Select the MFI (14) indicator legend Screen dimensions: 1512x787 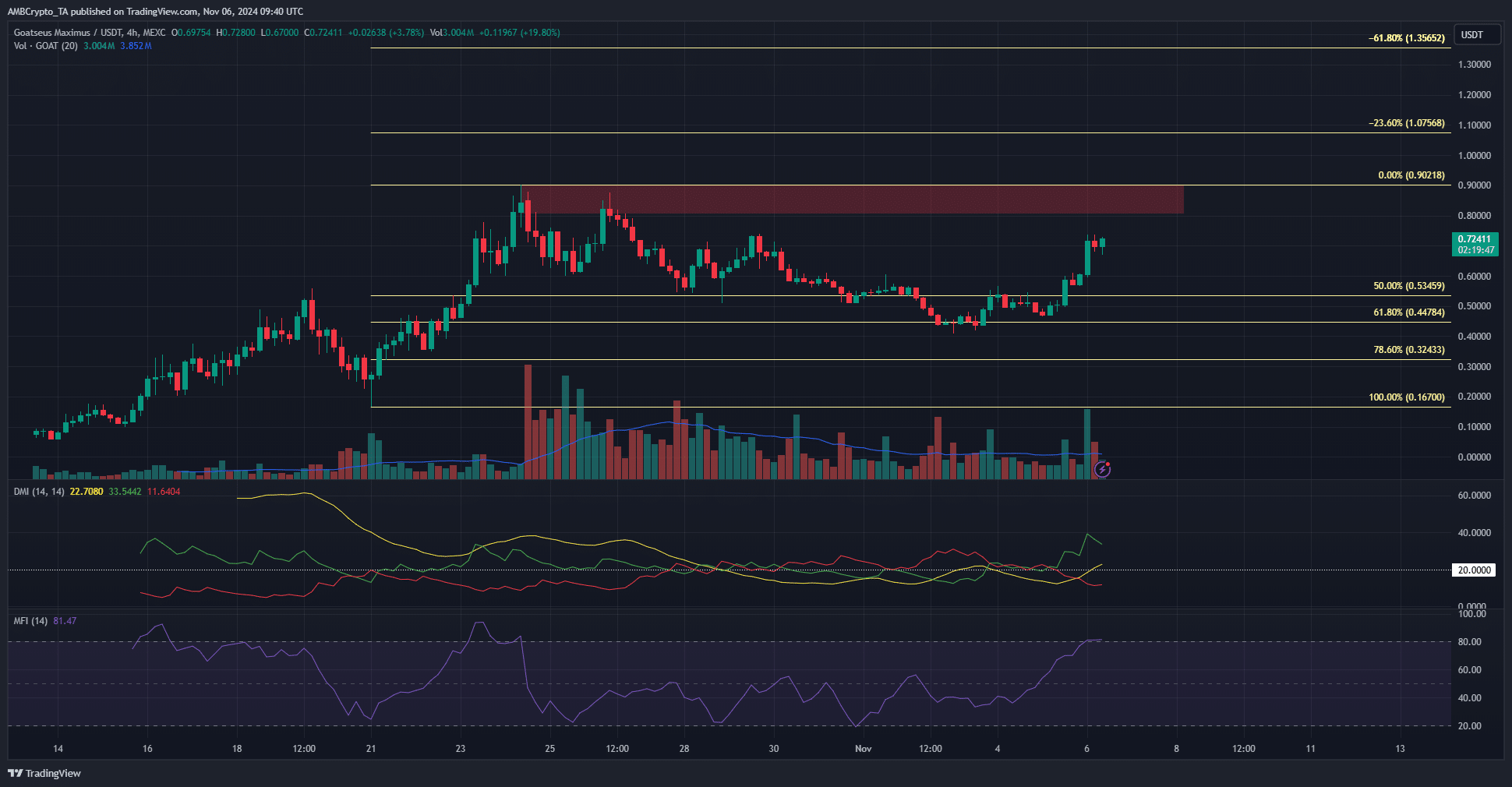(x=31, y=621)
